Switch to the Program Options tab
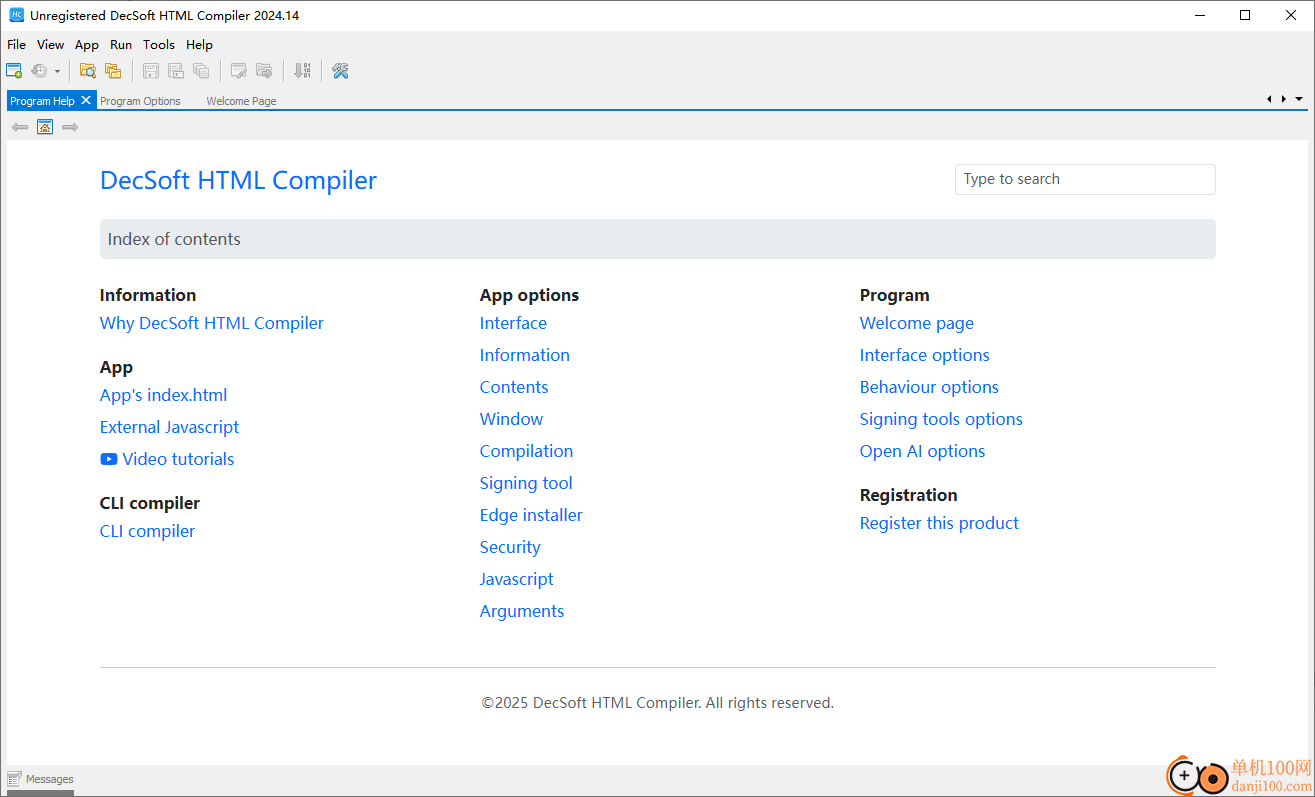This screenshot has width=1315, height=797. click(140, 101)
